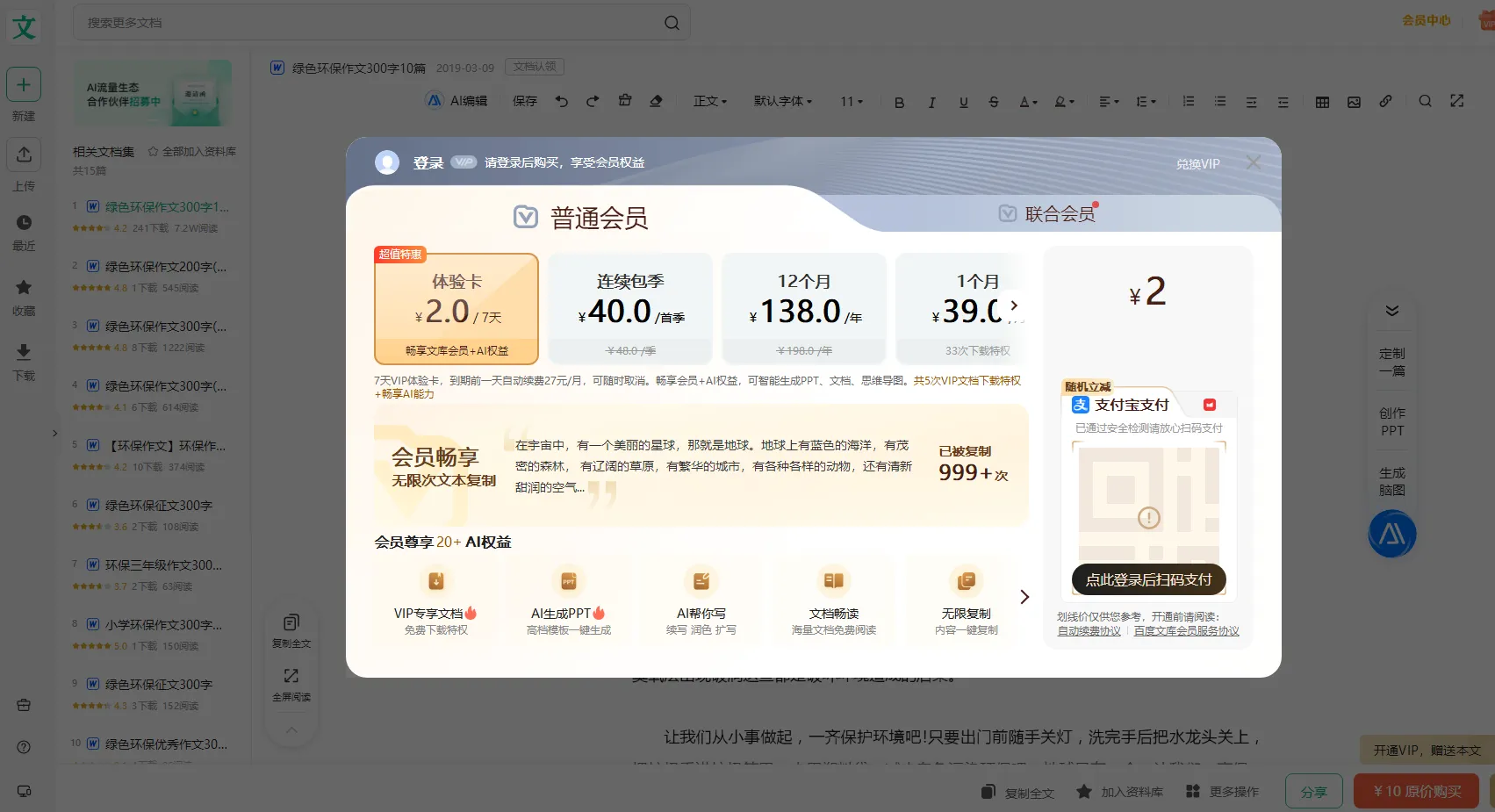Screen dimensions: 1495x812
Task: Click the AI流量生态 banner thumbnail
Action: coord(153,94)
